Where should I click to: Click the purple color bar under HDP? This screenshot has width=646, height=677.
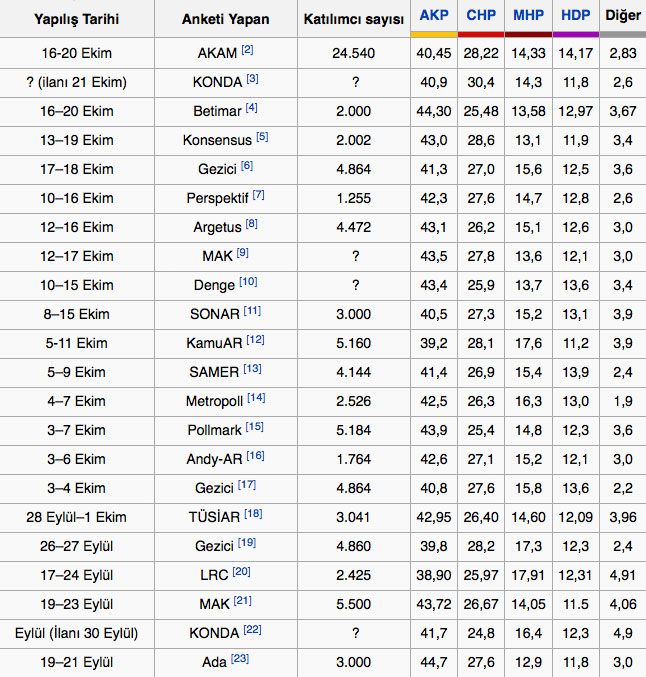[x=576, y=35]
